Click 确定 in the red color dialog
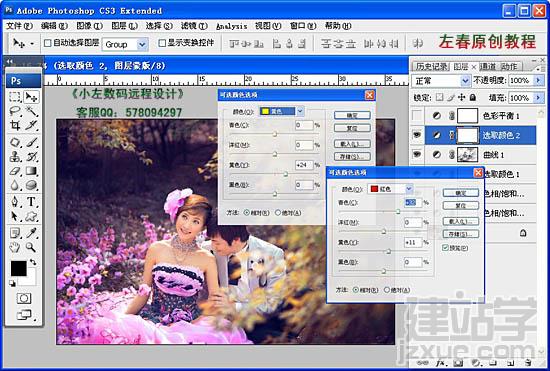The height and width of the screenshot is (371, 550). (x=460, y=193)
